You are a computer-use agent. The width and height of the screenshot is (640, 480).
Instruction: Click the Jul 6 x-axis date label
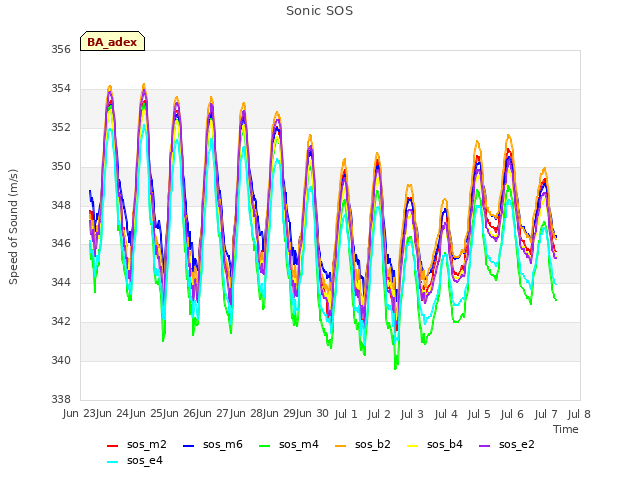(512, 415)
